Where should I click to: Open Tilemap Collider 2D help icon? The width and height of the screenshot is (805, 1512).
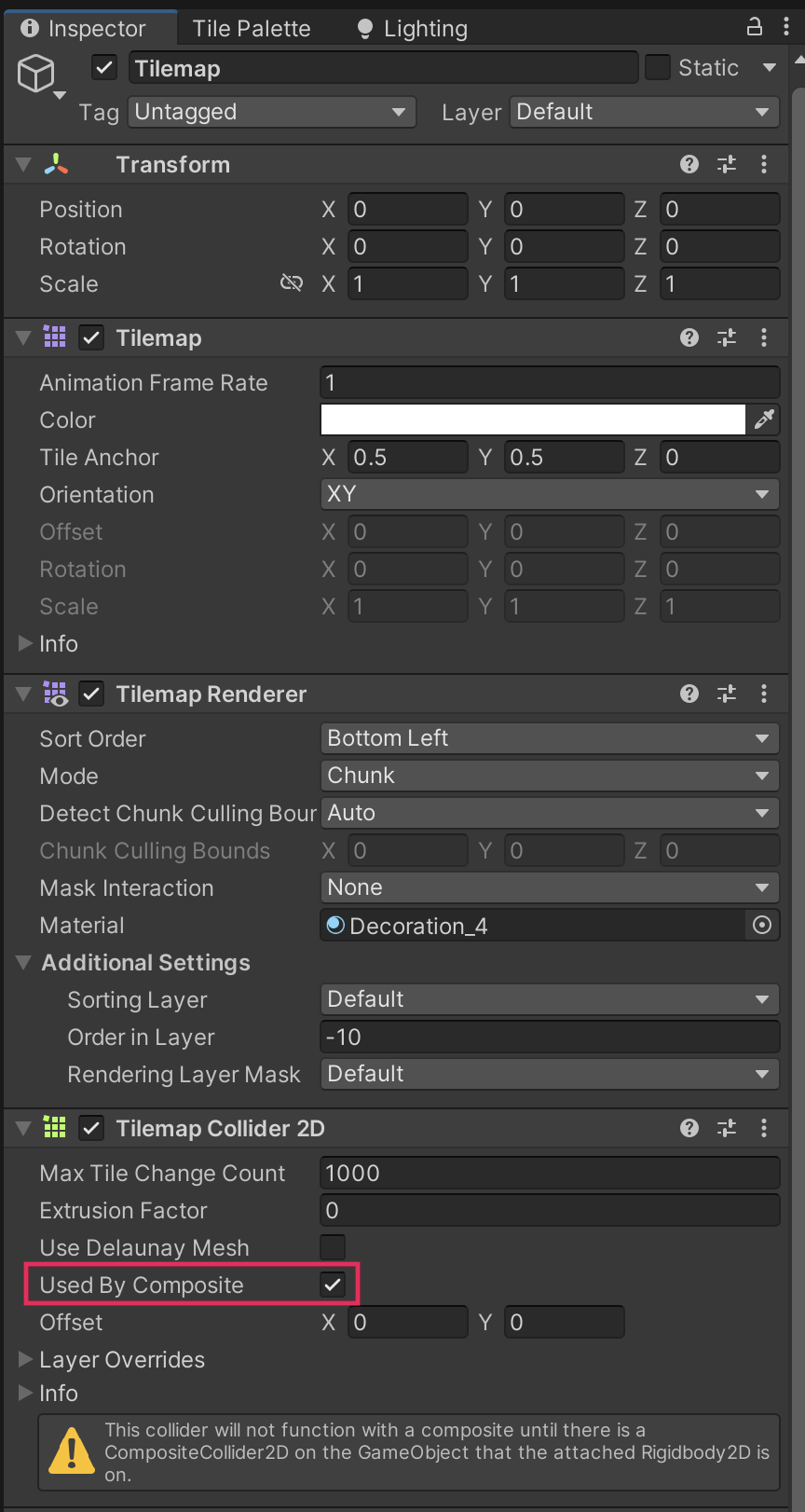click(x=689, y=1129)
